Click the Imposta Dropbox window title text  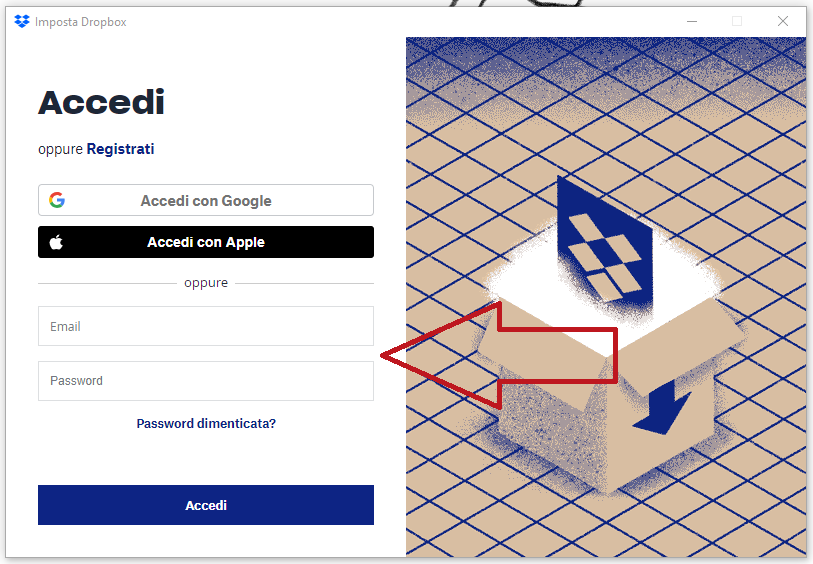click(x=80, y=22)
